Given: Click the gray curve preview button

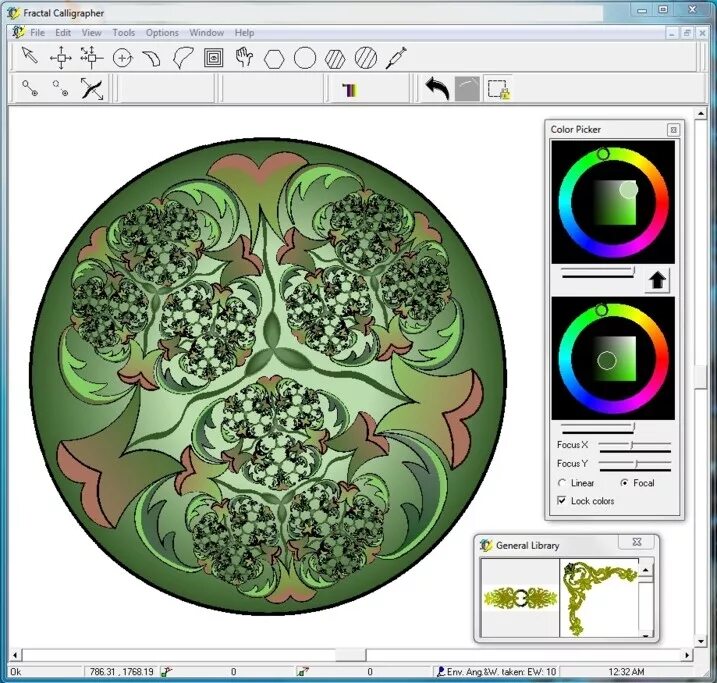Looking at the screenshot, I should click(x=467, y=89).
